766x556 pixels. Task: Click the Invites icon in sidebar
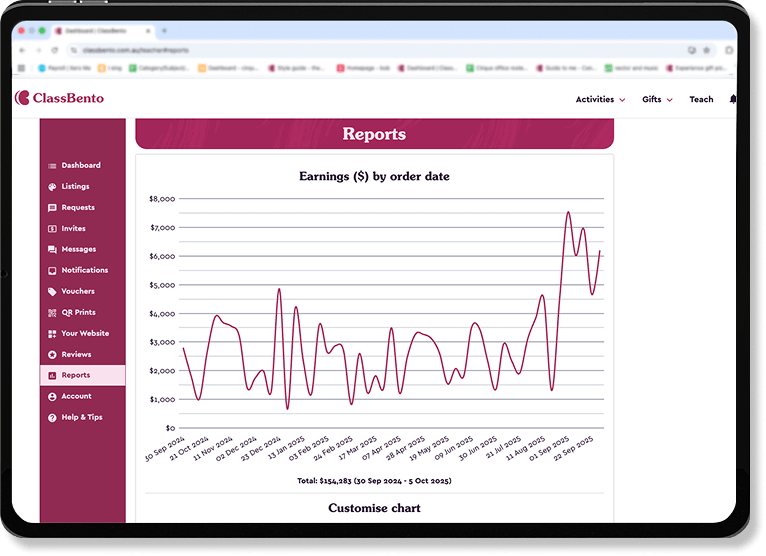point(52,229)
